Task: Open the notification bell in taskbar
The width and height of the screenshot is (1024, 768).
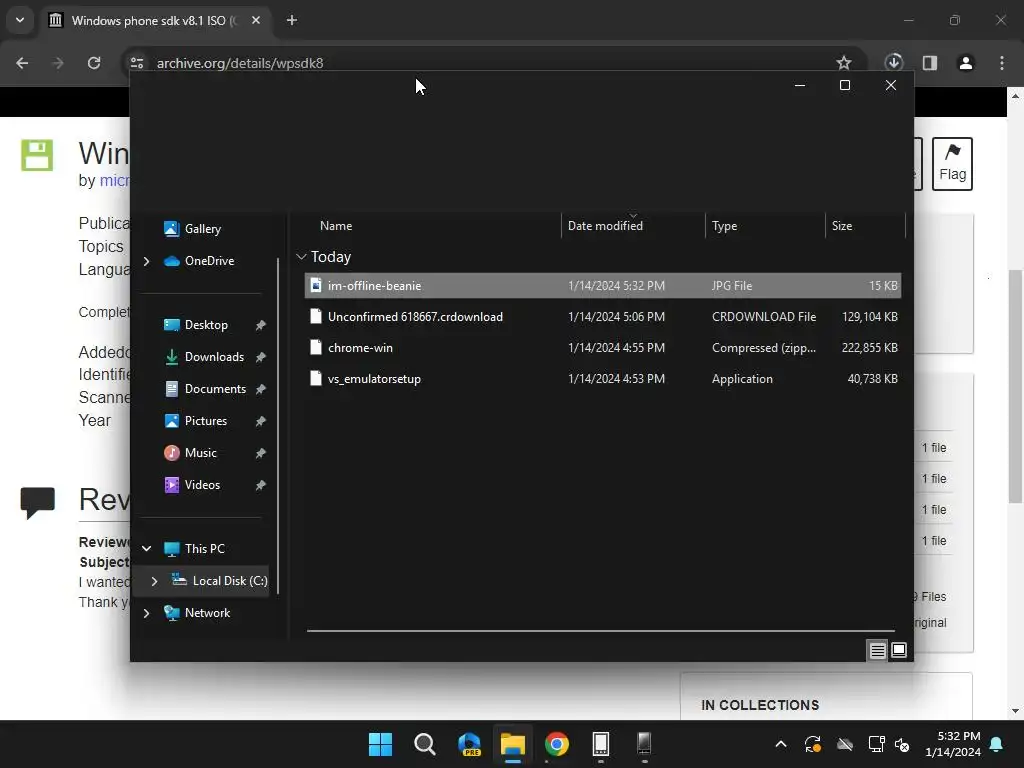Action: click(x=997, y=744)
